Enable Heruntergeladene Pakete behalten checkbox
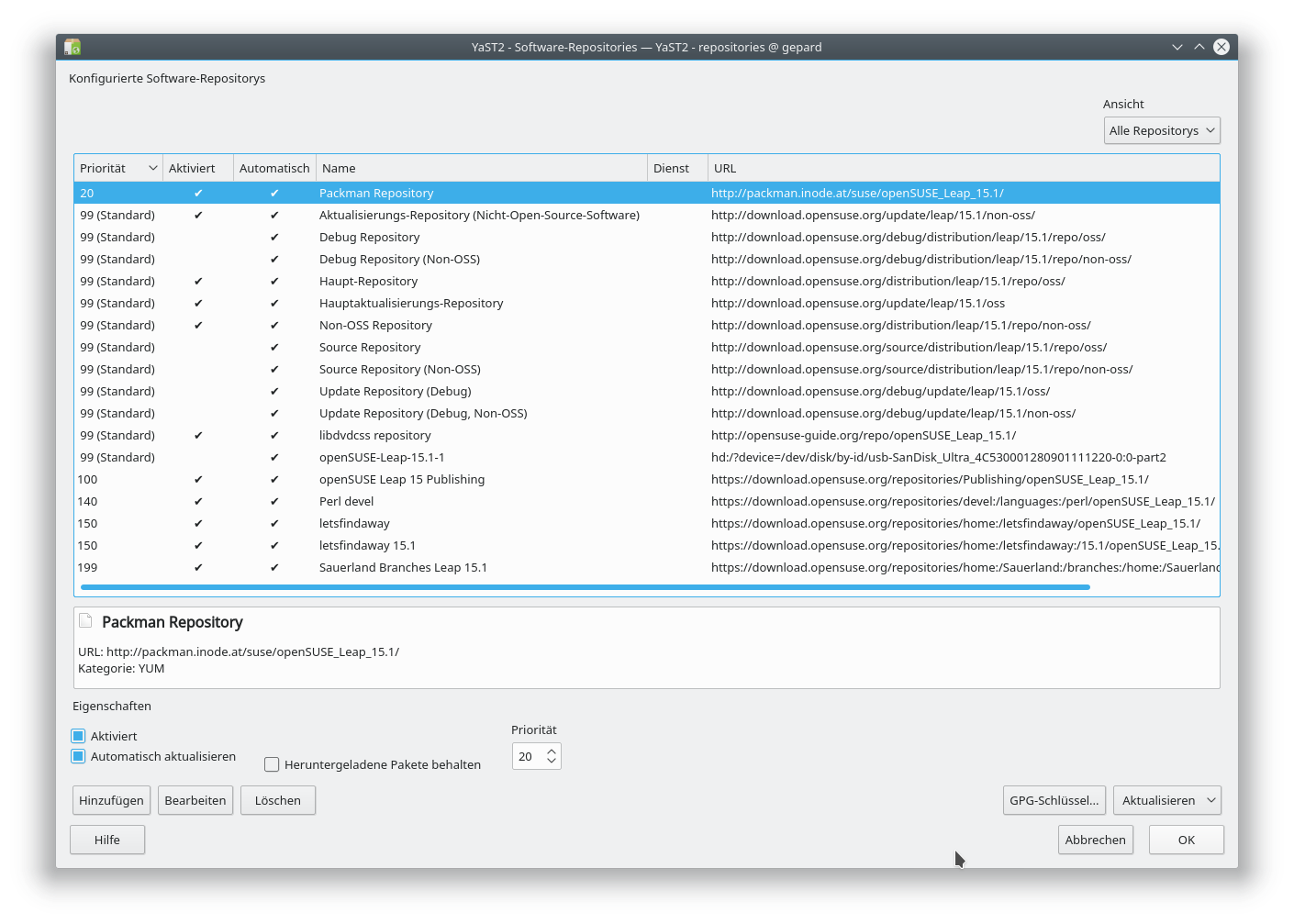 pyautogui.click(x=272, y=764)
